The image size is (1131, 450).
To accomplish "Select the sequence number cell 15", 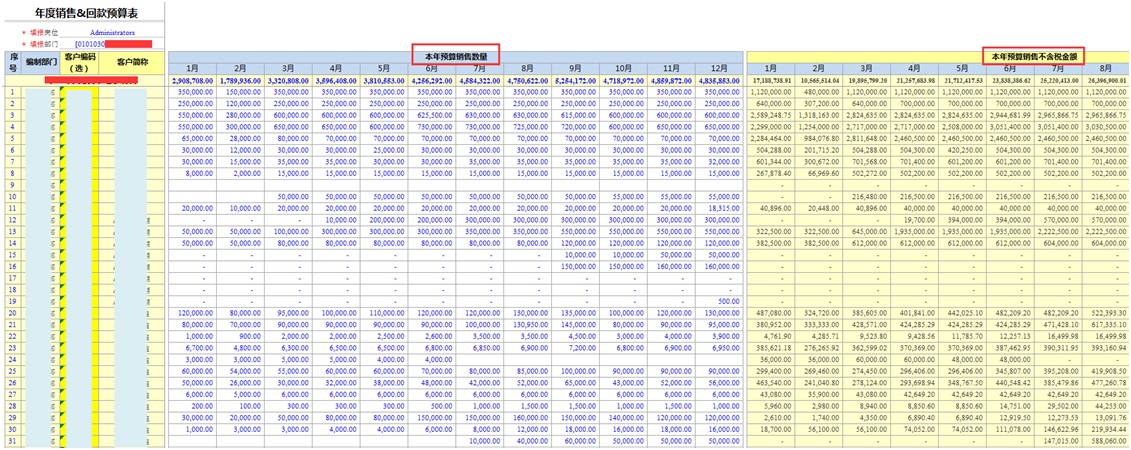I will [x=12, y=255].
